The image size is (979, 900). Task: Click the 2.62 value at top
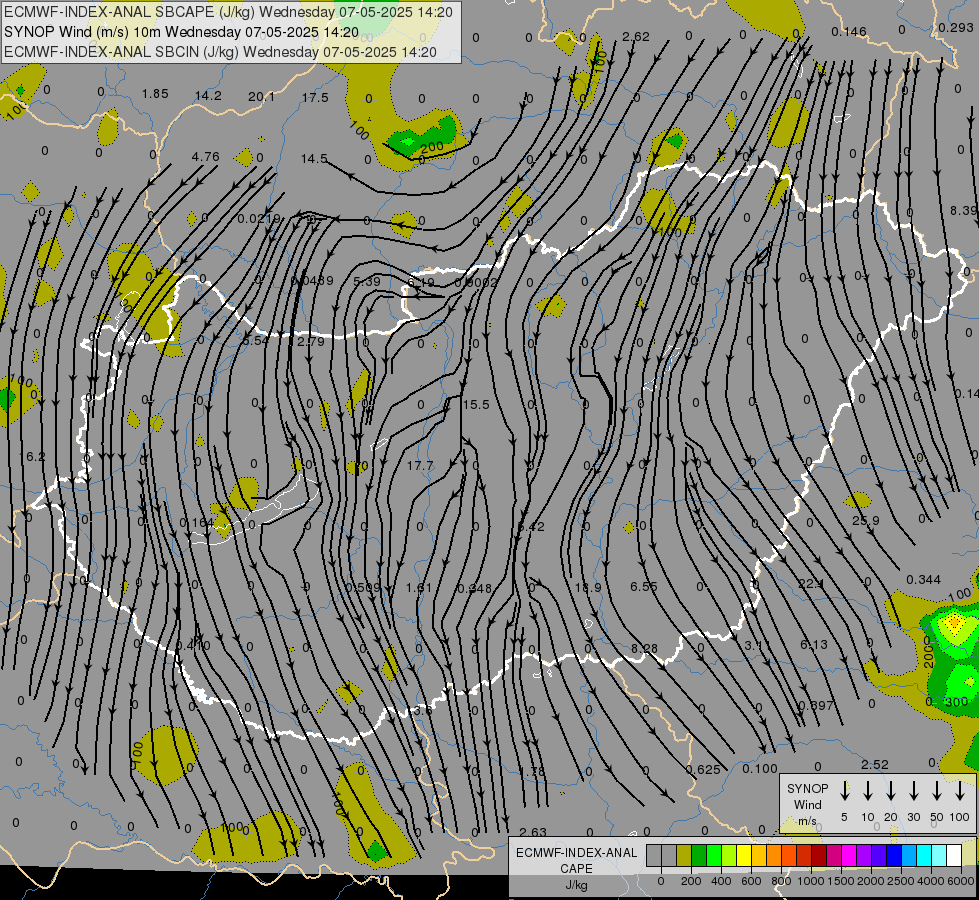pyautogui.click(x=636, y=36)
